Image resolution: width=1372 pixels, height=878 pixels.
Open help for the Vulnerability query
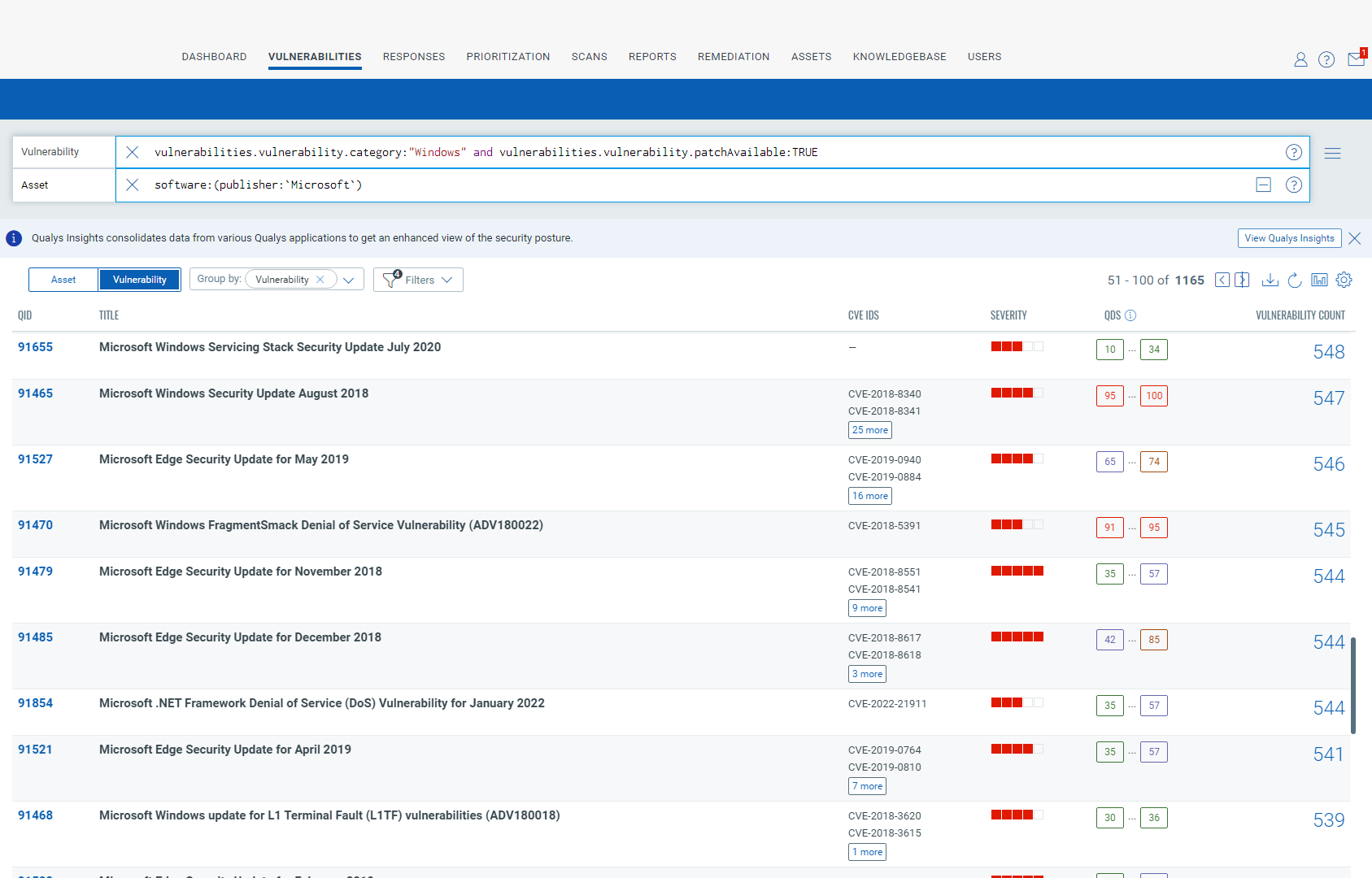click(x=1294, y=152)
